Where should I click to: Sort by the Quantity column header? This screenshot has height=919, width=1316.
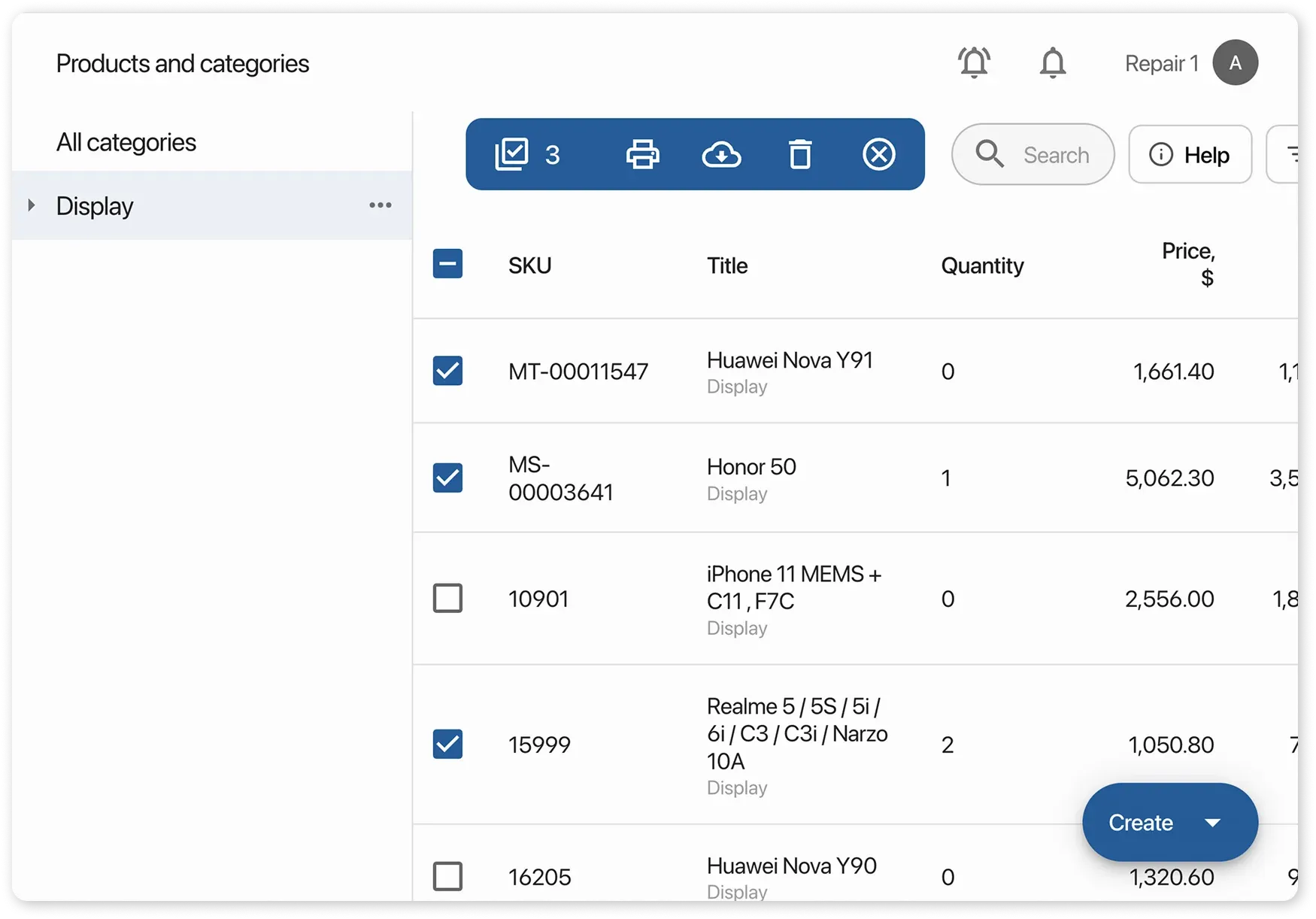click(x=982, y=265)
